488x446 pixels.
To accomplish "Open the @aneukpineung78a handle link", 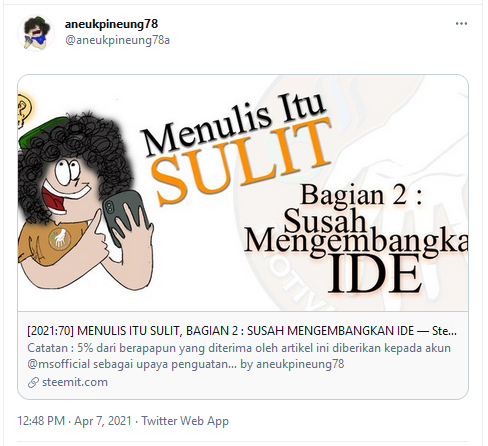I will pos(117,40).
